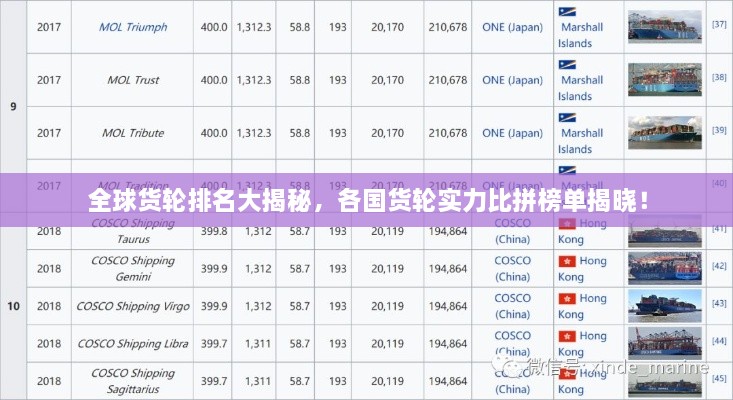The height and width of the screenshot is (400, 733).
Task: Open ONE (Japan) link in MOL Triumph row
Action: [x=512, y=27]
